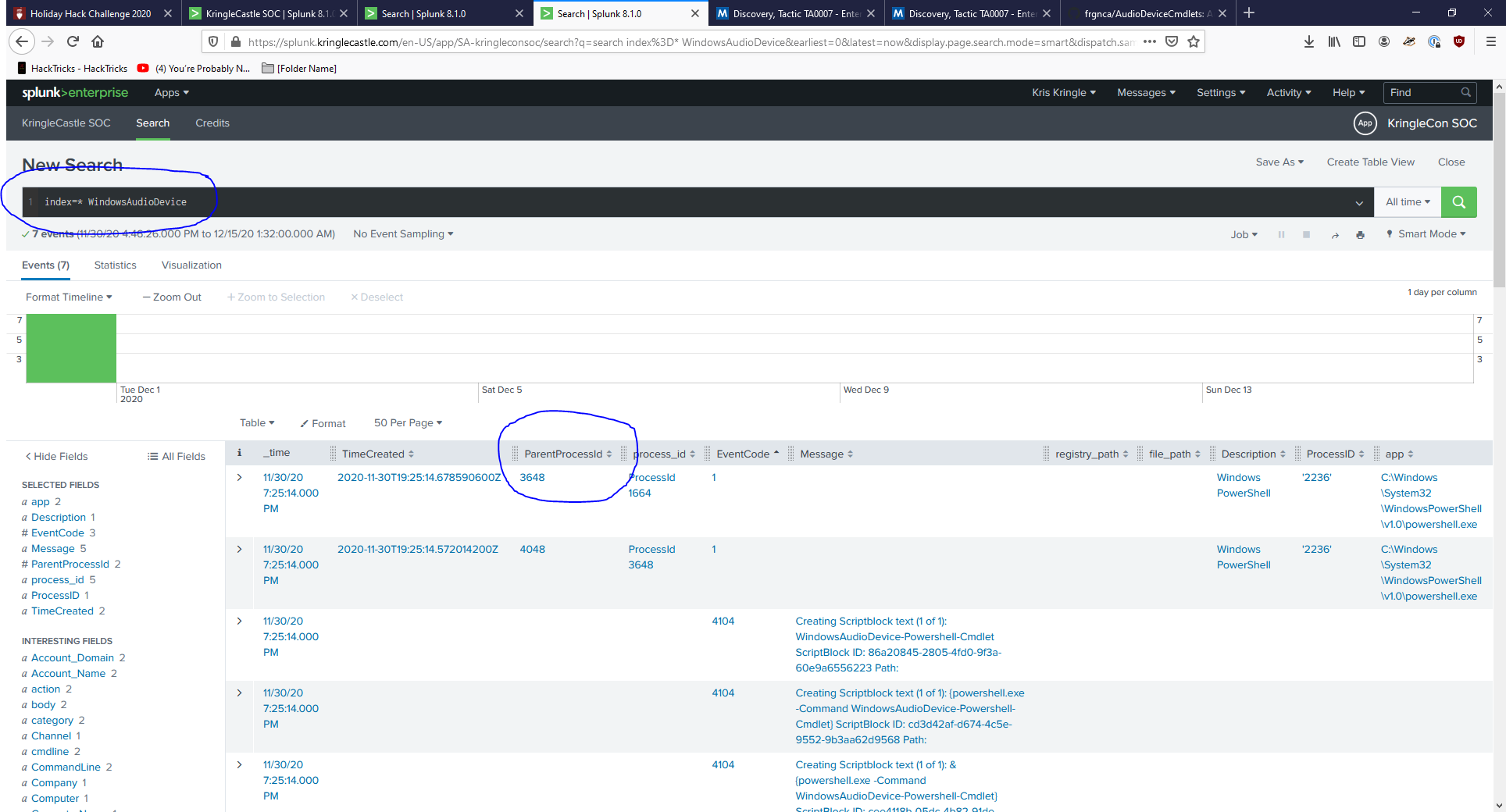Pause the search job
This screenshot has height=812, width=1506.
[1281, 234]
